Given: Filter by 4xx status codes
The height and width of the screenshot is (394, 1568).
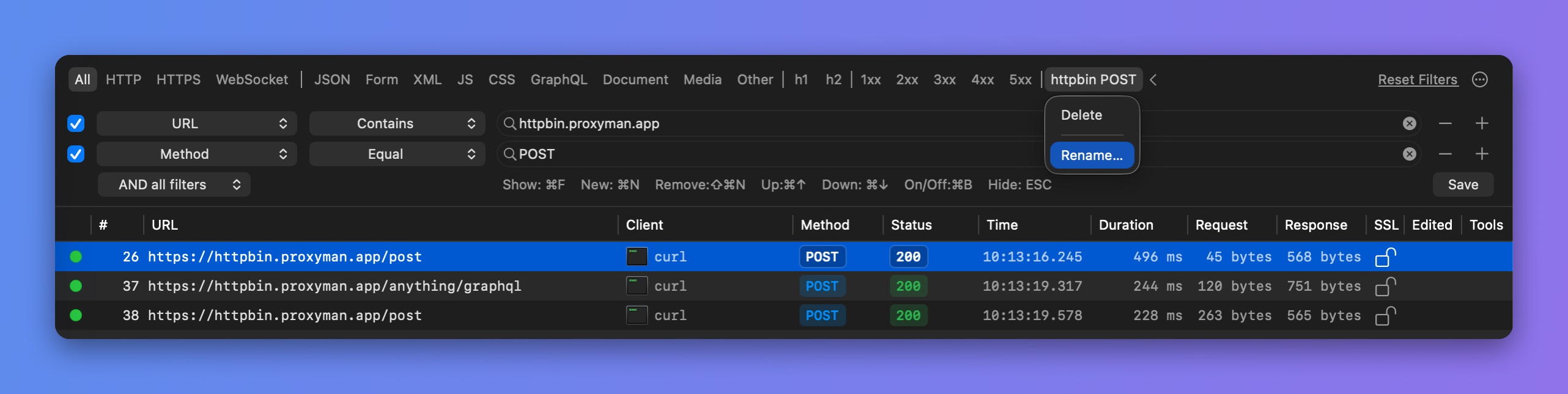Looking at the screenshot, I should pyautogui.click(x=983, y=79).
